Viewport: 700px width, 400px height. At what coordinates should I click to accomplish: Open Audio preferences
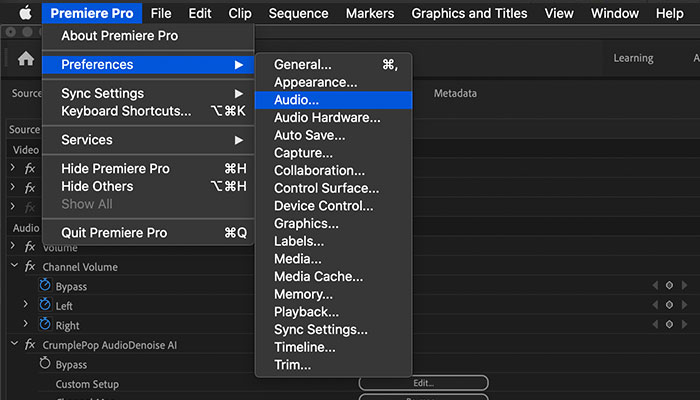333,100
